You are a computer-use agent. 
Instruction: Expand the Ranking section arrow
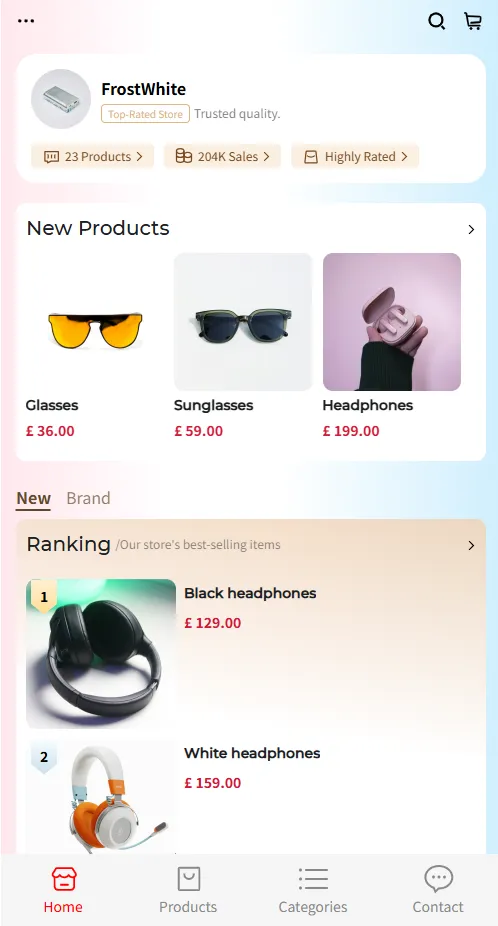pyautogui.click(x=471, y=545)
